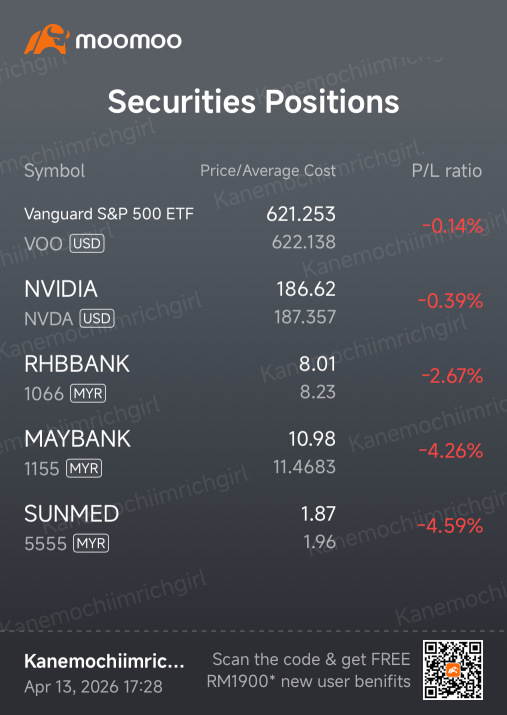Open the MAYBANK position row
The height and width of the screenshot is (715, 507).
pos(254,452)
